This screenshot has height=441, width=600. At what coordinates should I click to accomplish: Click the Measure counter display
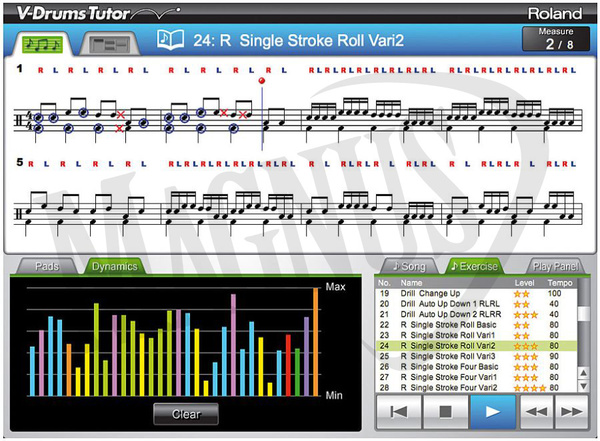558,39
